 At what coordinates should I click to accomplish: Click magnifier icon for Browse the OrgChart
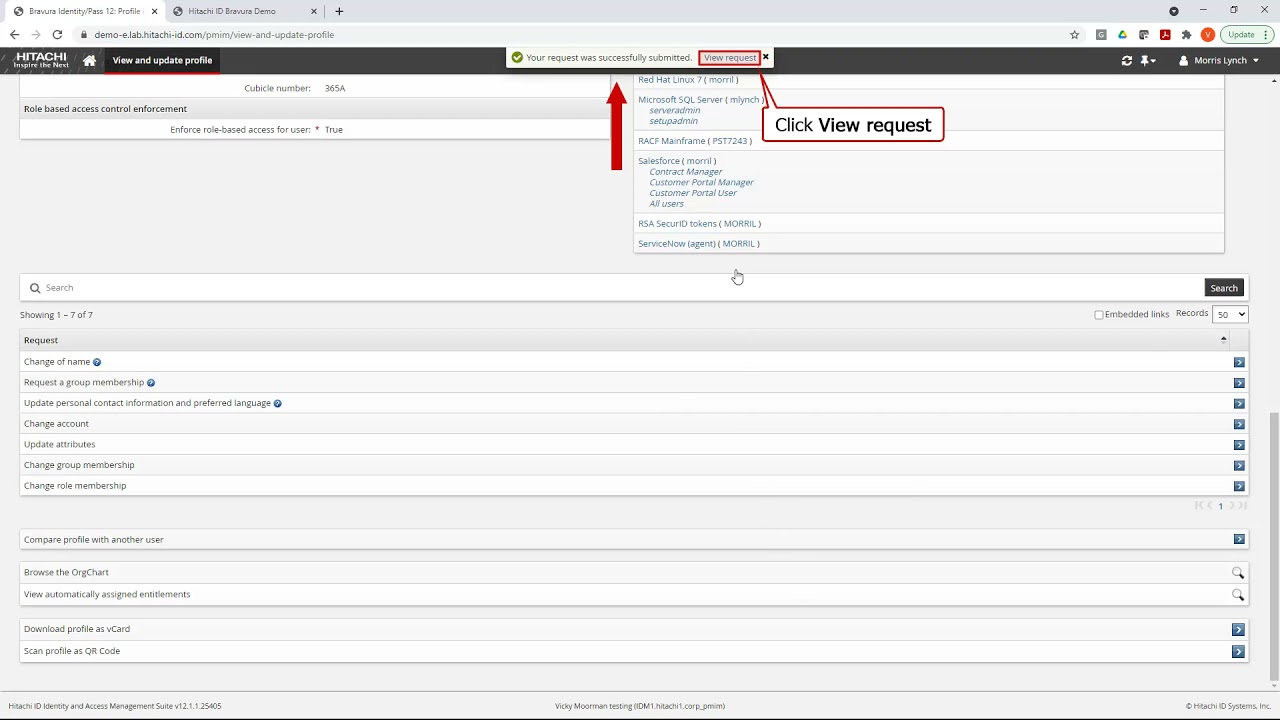click(x=1238, y=573)
